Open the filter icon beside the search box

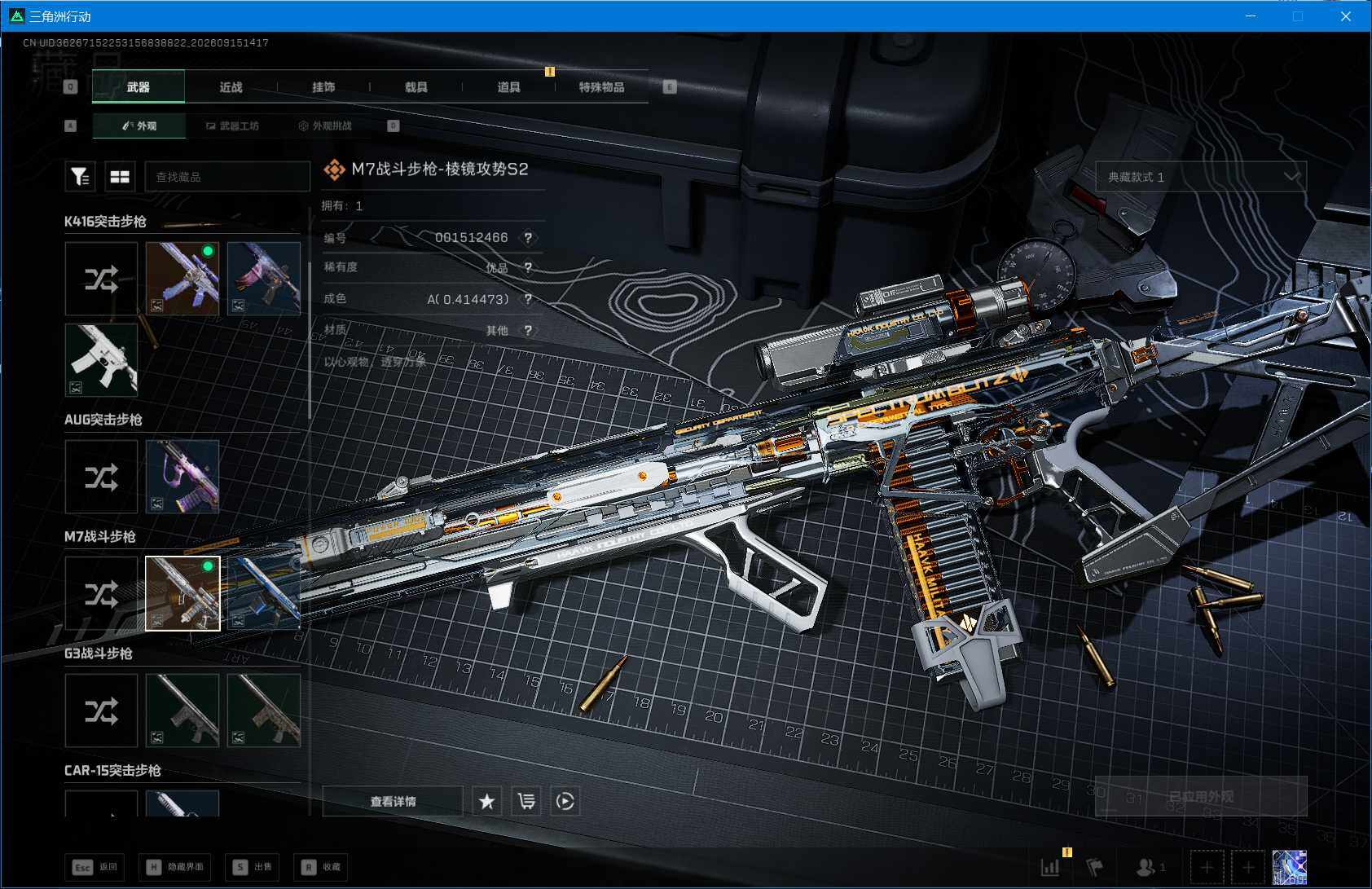coord(80,176)
